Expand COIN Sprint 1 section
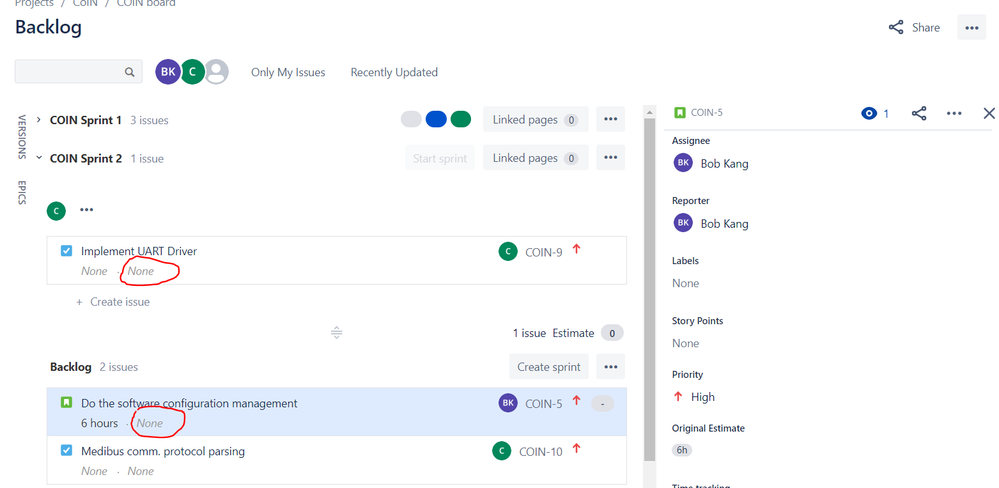 point(39,120)
